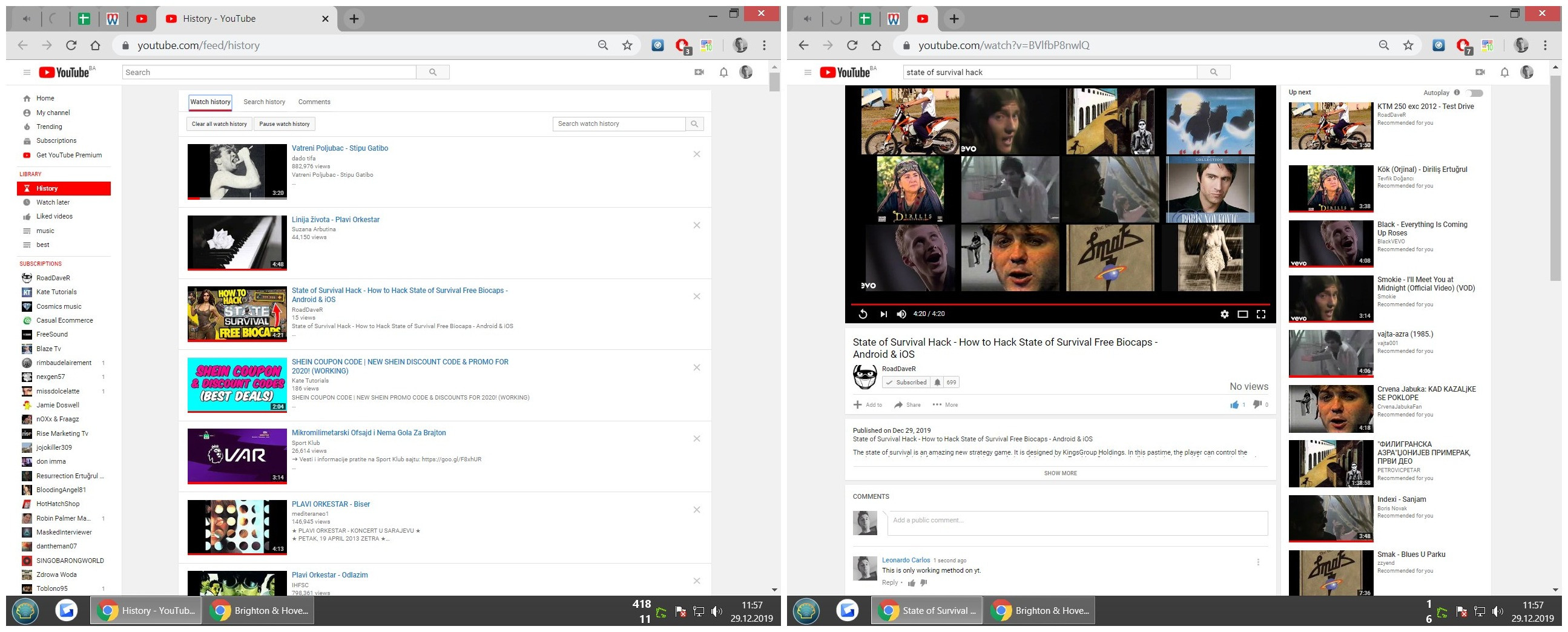
Task: Click Clear all watch history button
Action: pos(219,123)
